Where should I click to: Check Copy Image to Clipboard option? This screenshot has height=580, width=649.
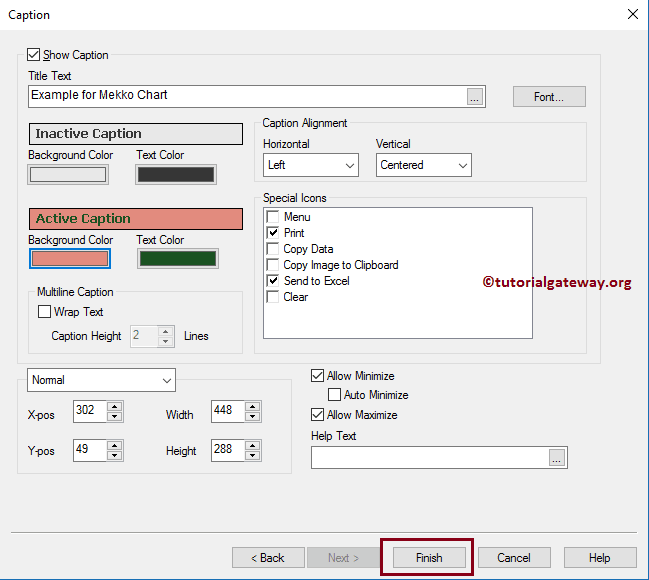[x=273, y=265]
